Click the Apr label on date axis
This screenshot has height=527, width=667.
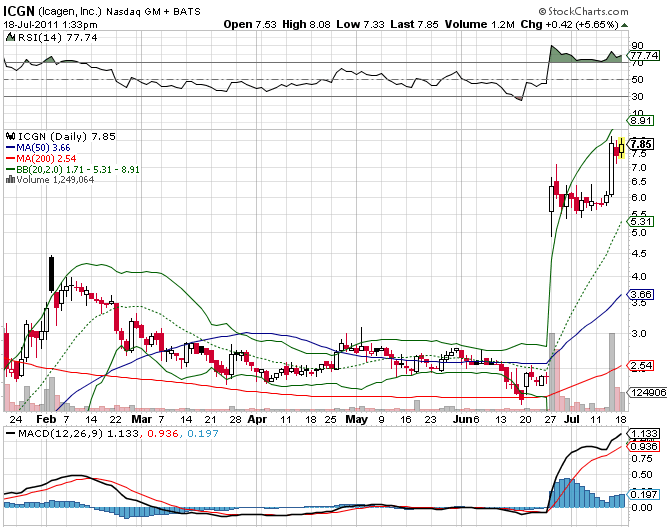[x=257, y=419]
